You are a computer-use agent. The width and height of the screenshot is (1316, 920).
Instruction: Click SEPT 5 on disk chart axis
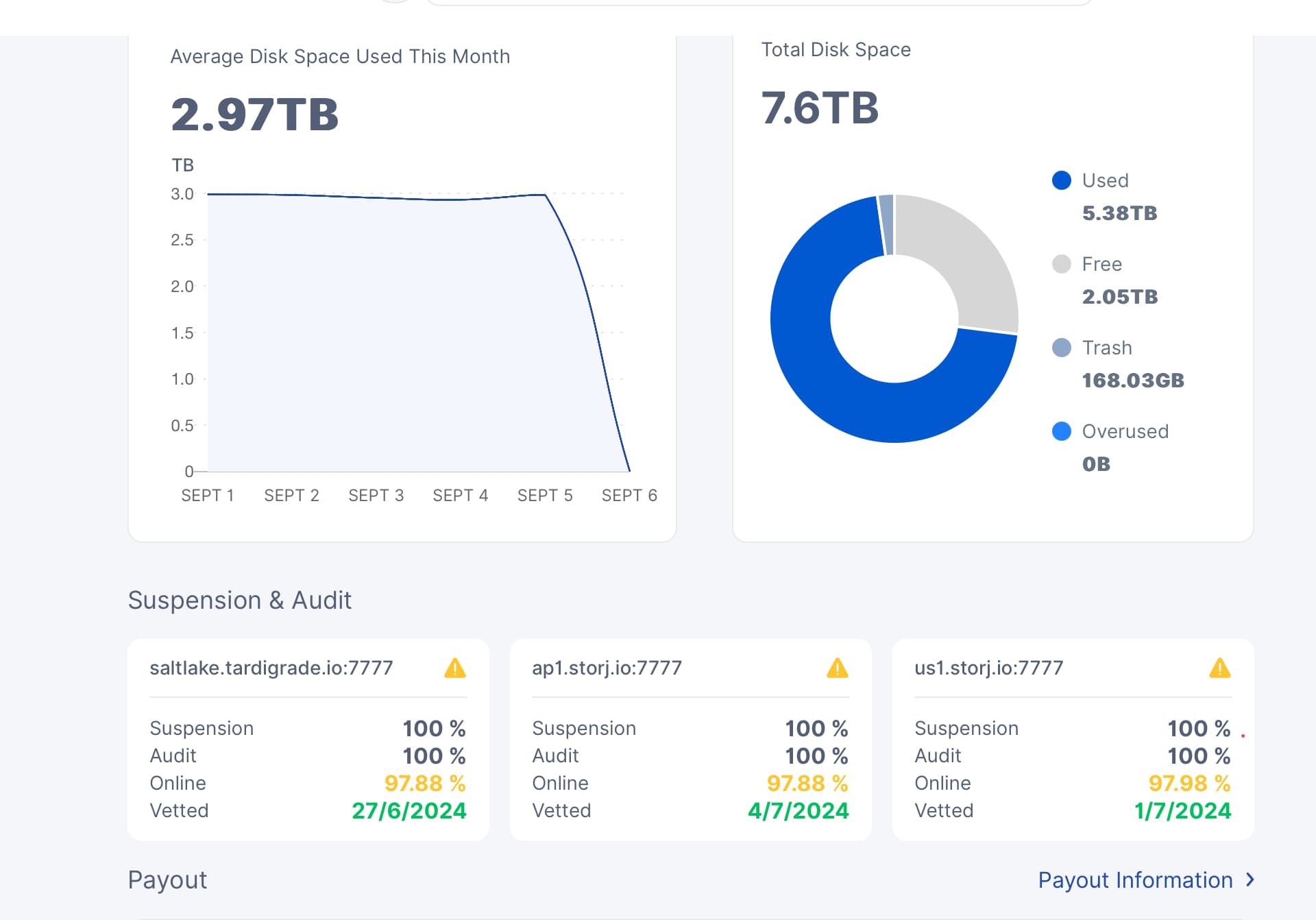point(545,495)
